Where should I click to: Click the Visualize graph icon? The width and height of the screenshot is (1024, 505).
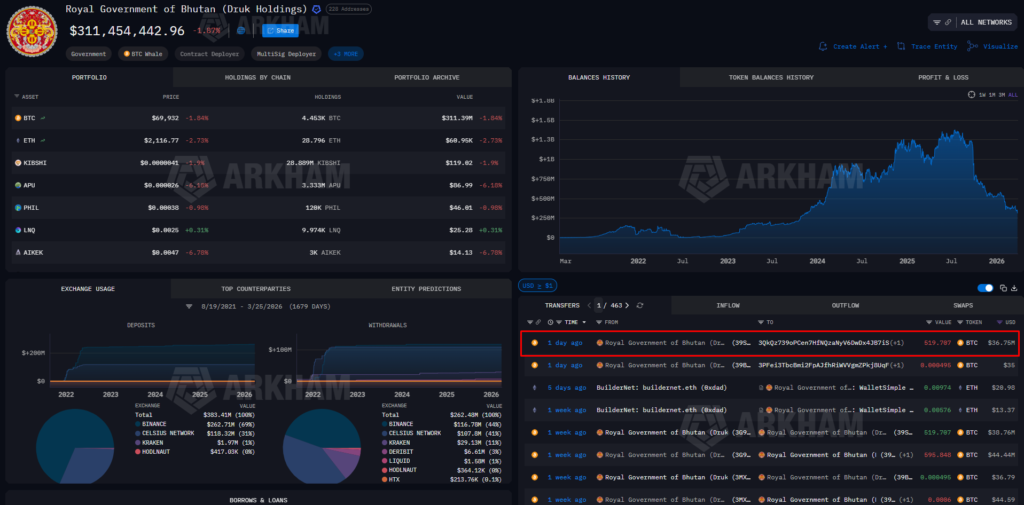point(972,46)
